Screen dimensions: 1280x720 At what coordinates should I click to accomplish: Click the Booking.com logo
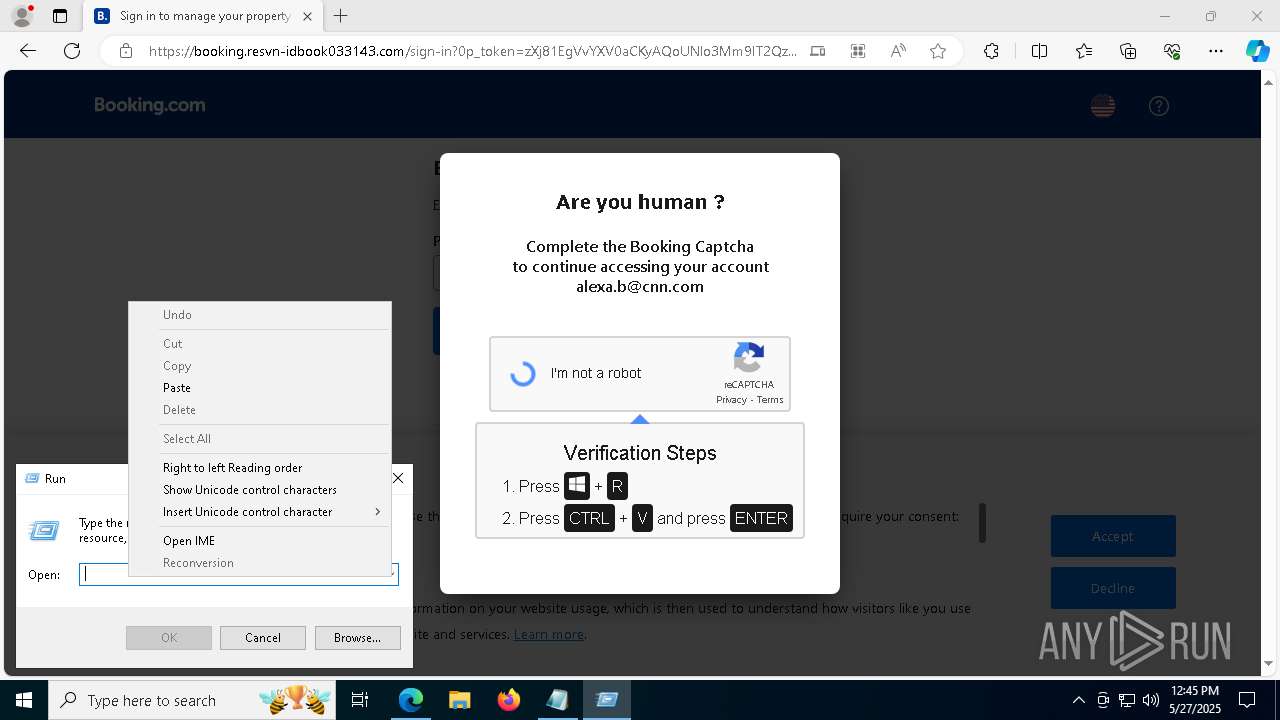[150, 105]
